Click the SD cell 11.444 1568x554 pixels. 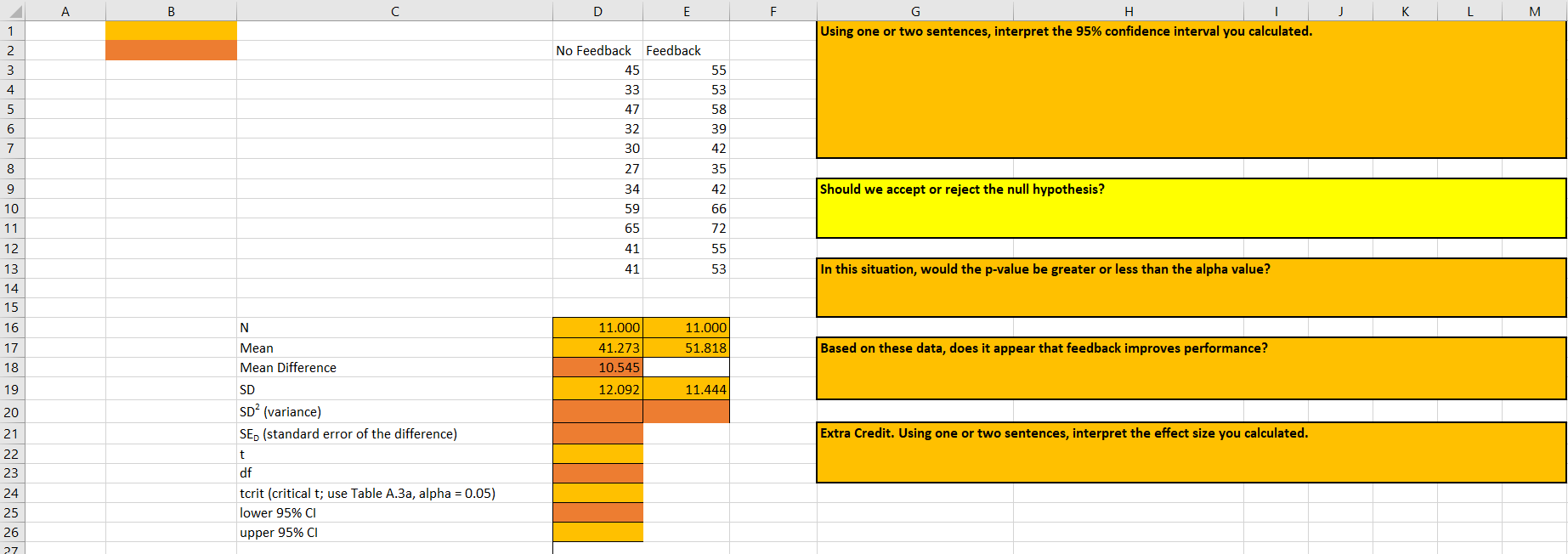686,389
